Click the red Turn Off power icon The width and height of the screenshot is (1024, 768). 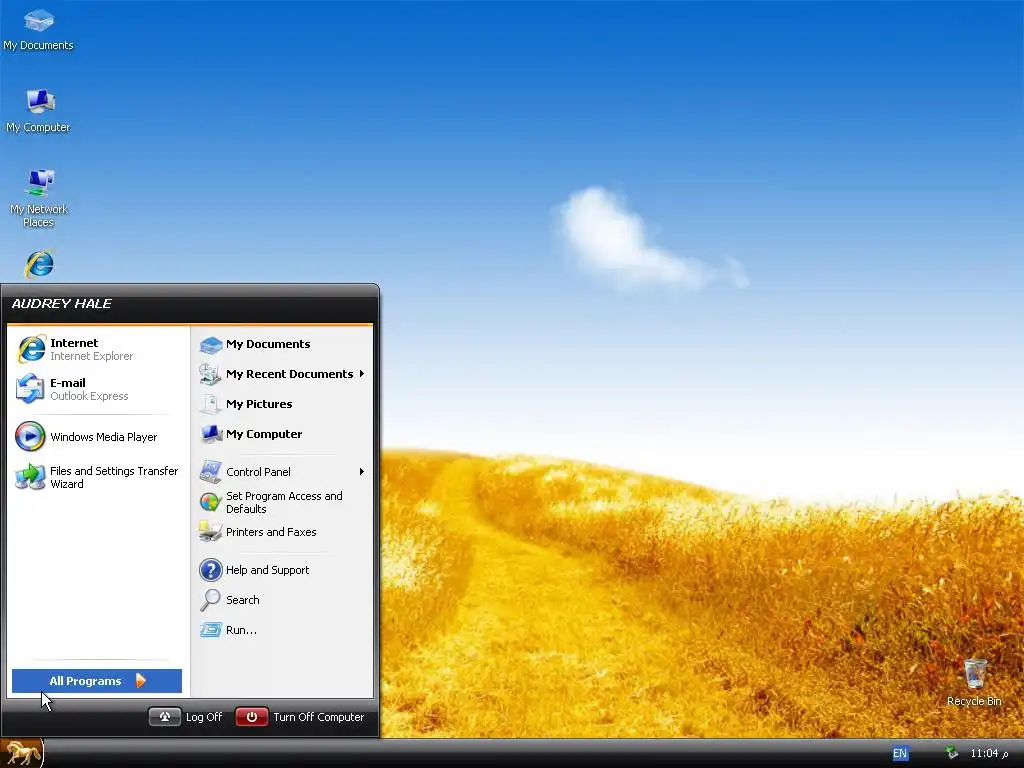tap(251, 717)
